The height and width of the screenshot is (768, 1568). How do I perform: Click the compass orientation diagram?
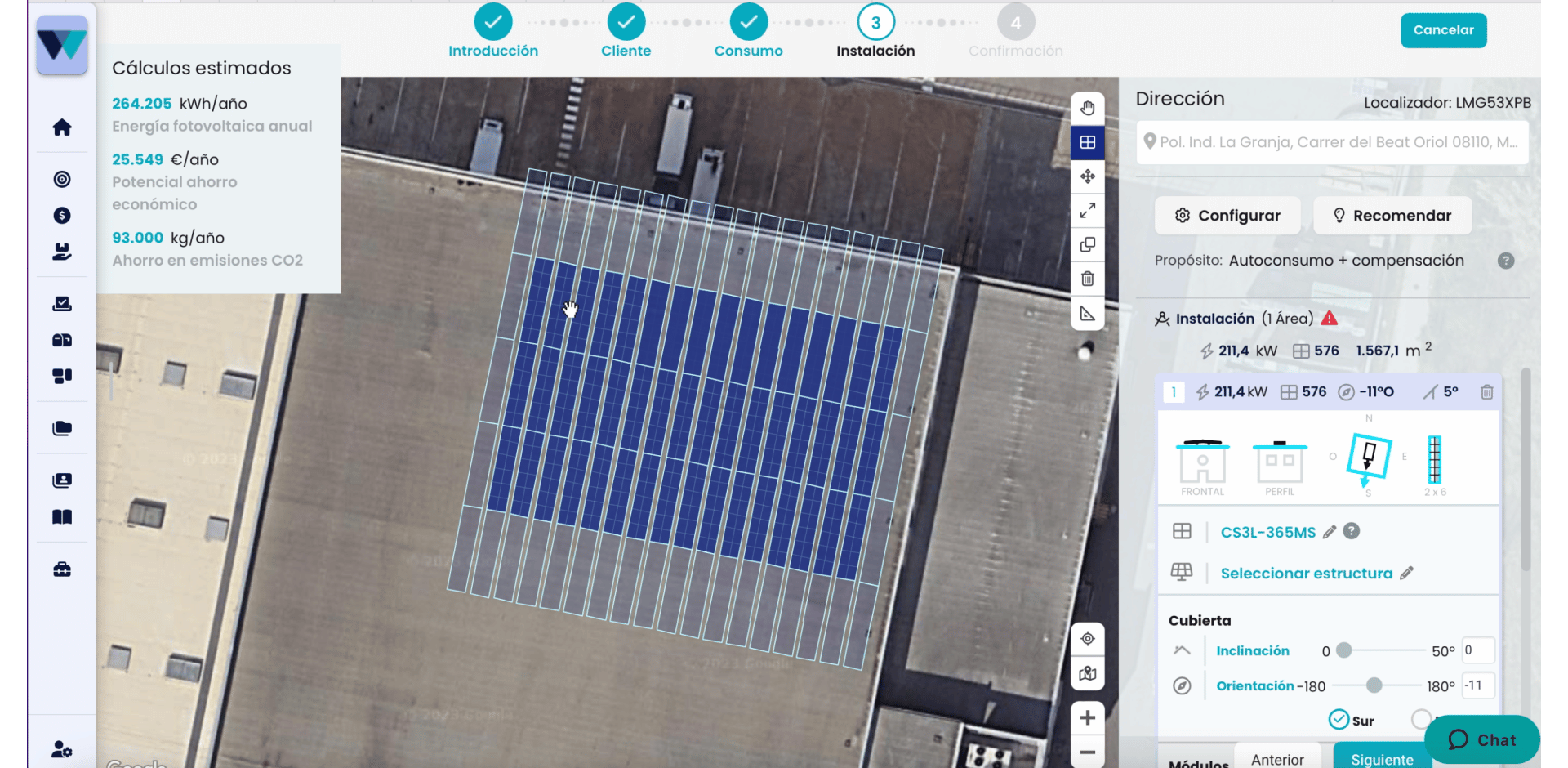1369,457
